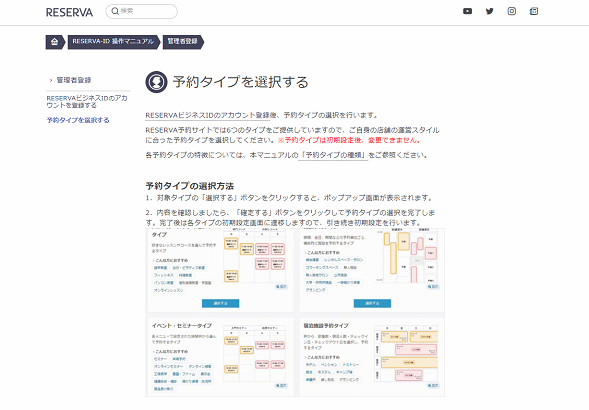Click step 1 text about 「選択する」ボタン
Image resolution: width=589 pixels, height=410 pixels.
pyautogui.click(x=290, y=198)
